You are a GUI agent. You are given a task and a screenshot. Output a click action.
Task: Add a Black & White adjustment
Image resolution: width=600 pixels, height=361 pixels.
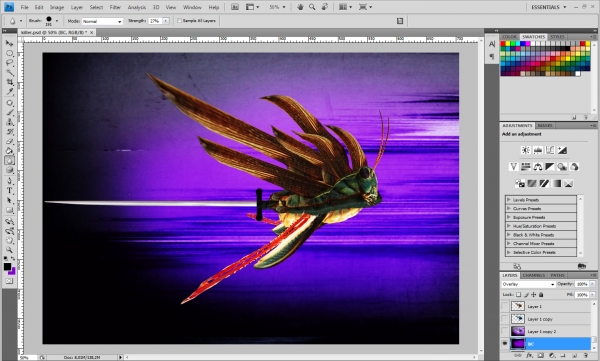coord(550,167)
